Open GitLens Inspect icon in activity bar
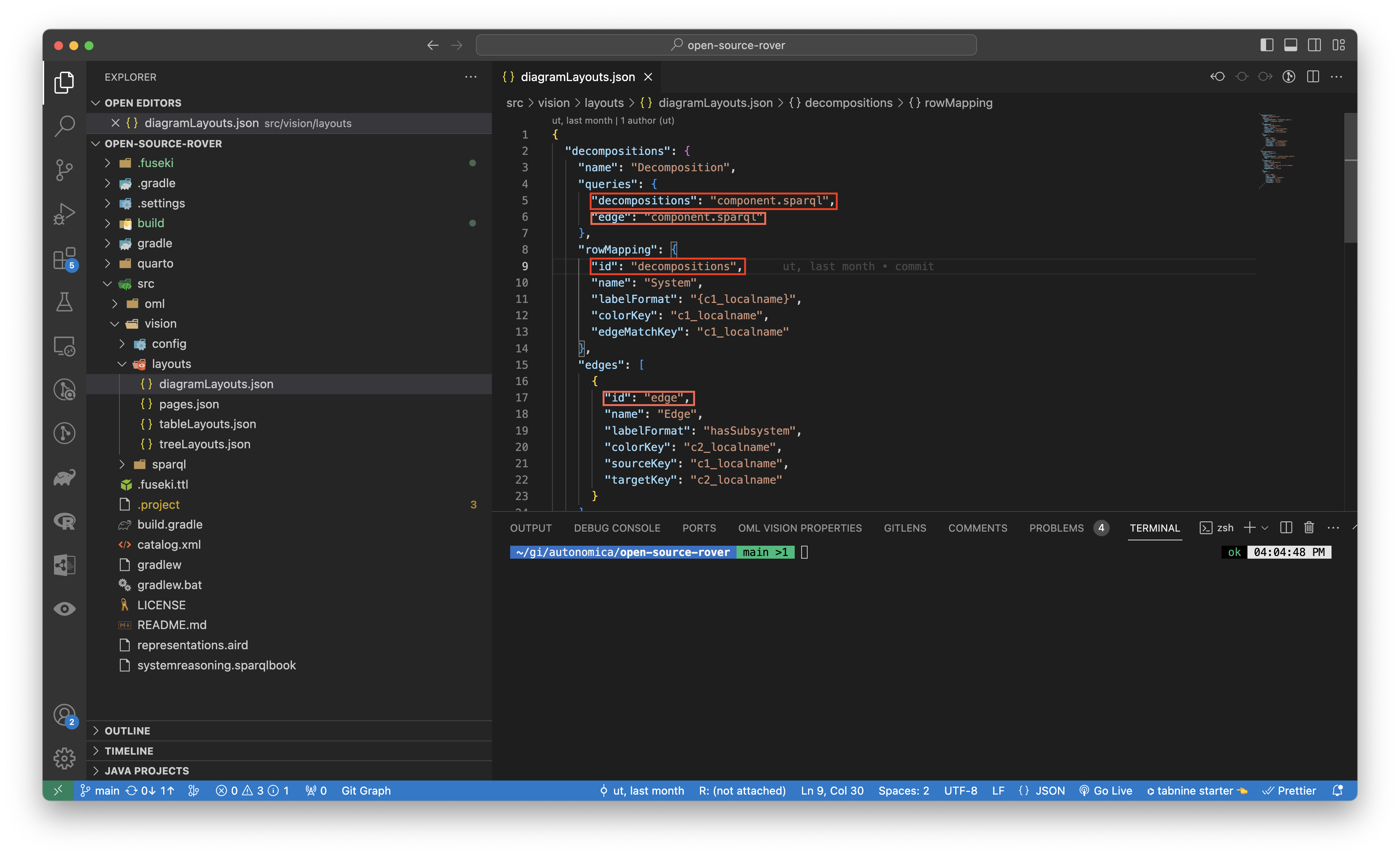 click(64, 389)
